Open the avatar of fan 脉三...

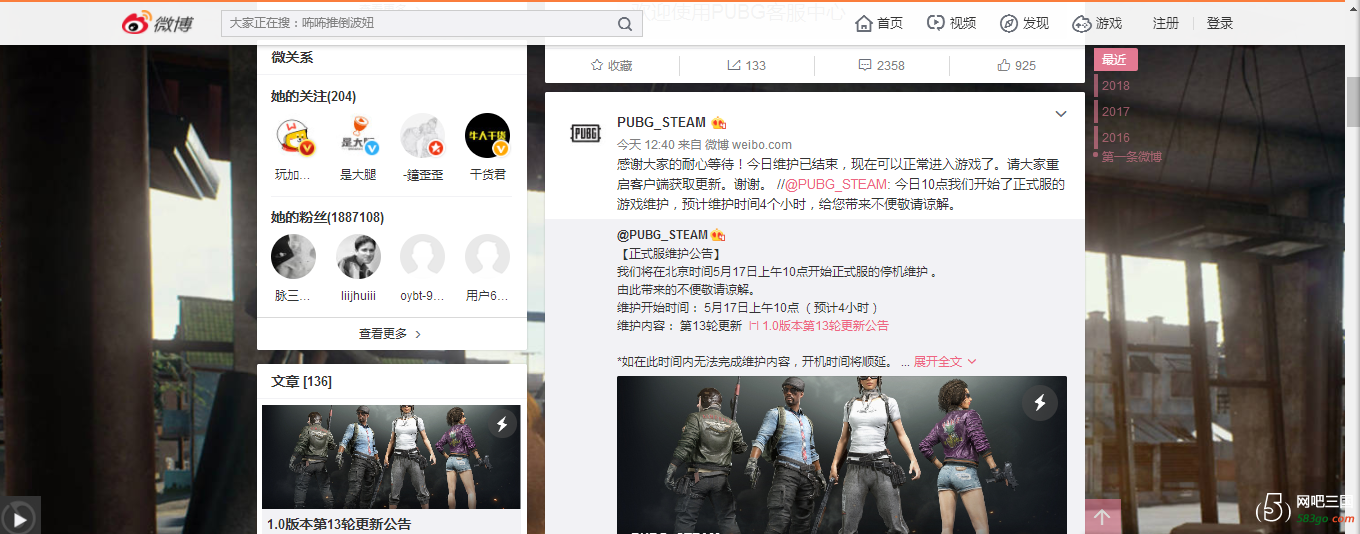(x=293, y=257)
